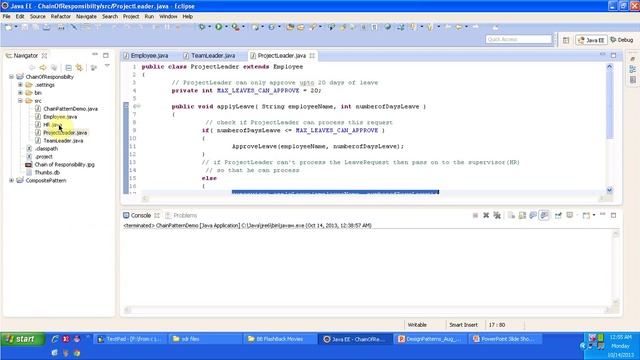Minimize the Navigator panel
This screenshot has height=360, width=640.
point(95,54)
